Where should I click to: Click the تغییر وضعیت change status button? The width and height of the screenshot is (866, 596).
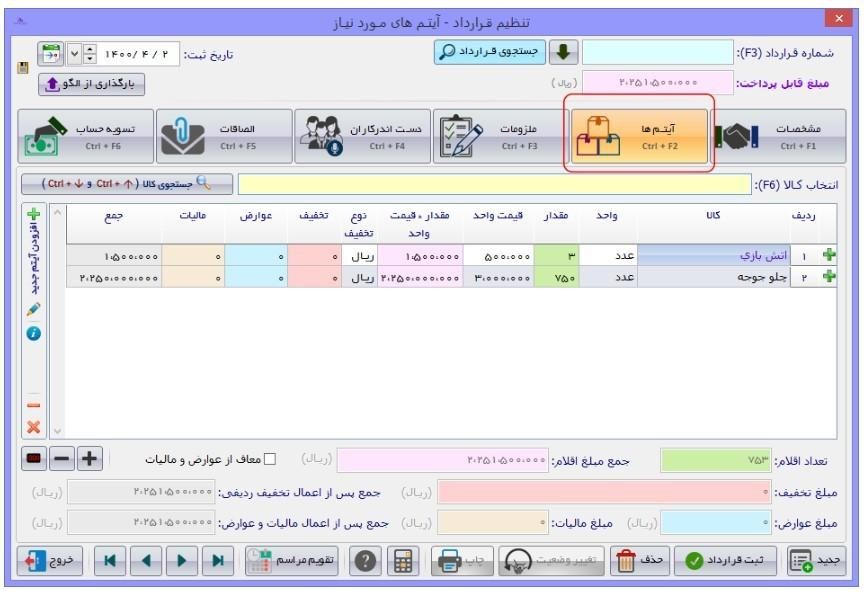pos(551,561)
